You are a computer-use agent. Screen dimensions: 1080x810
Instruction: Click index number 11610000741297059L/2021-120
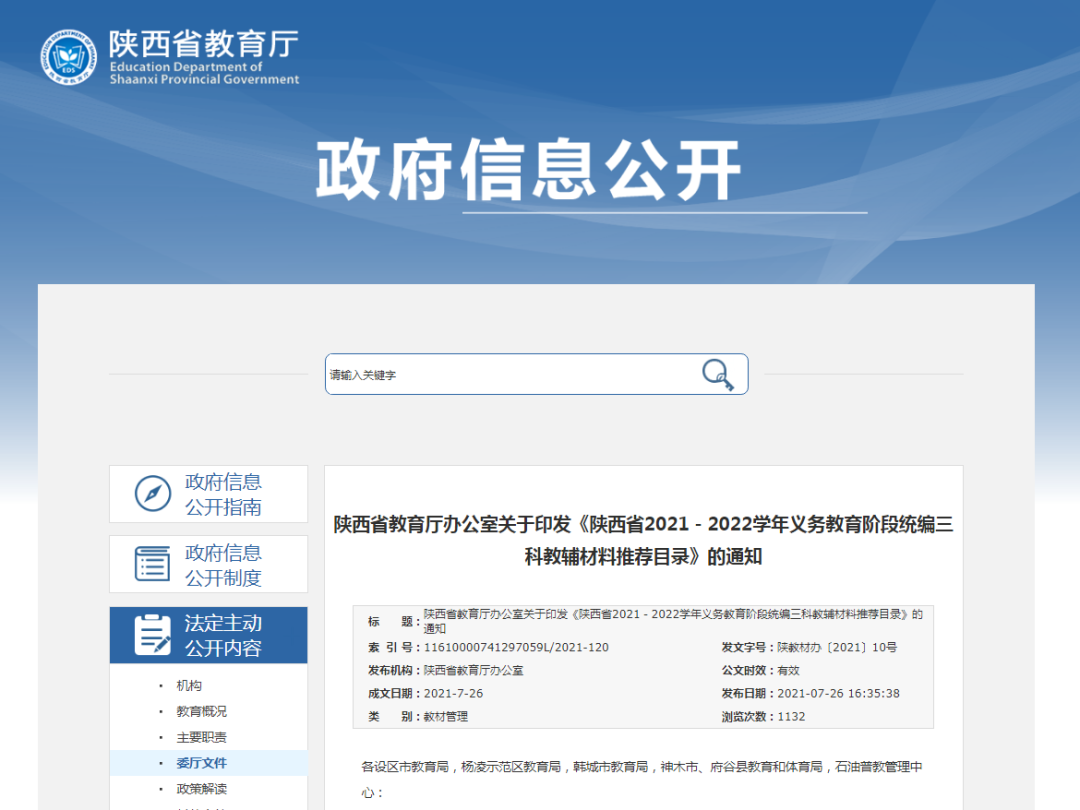[x=516, y=647]
